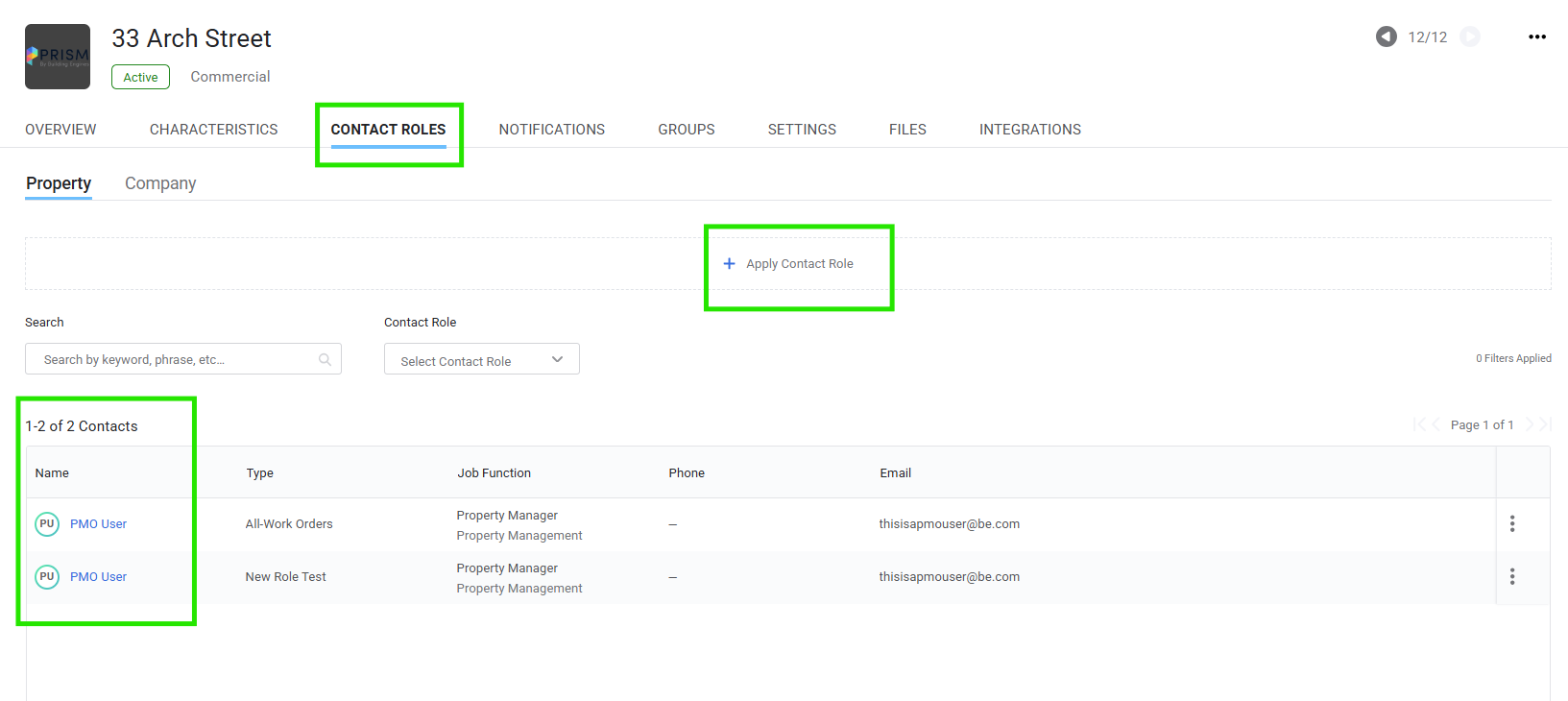Go to previous property arrow icon
Image resolution: width=1568 pixels, height=701 pixels.
click(1386, 36)
